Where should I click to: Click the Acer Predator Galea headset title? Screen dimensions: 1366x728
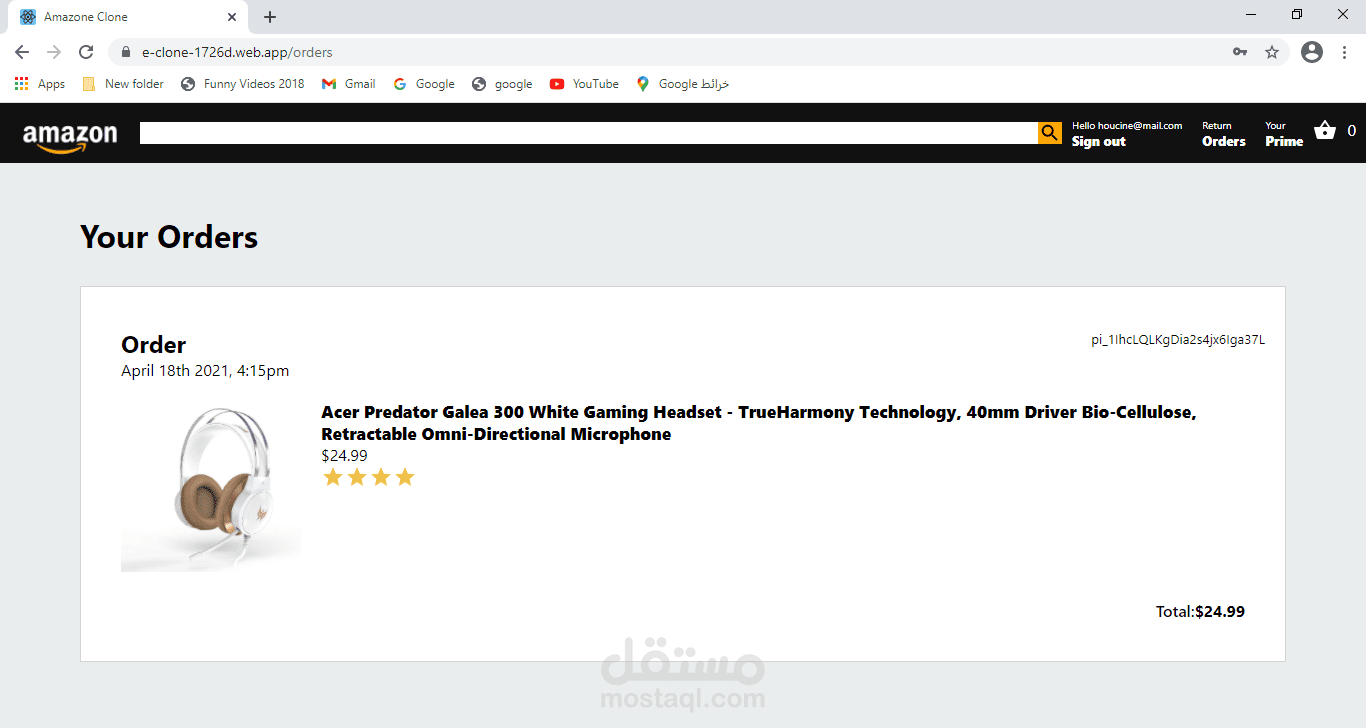(x=758, y=423)
